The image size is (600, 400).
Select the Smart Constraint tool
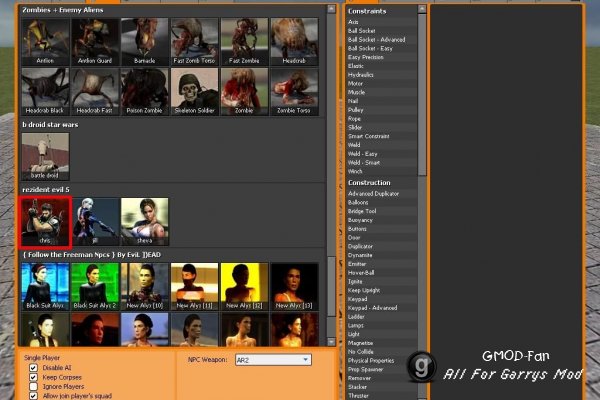[382, 137]
